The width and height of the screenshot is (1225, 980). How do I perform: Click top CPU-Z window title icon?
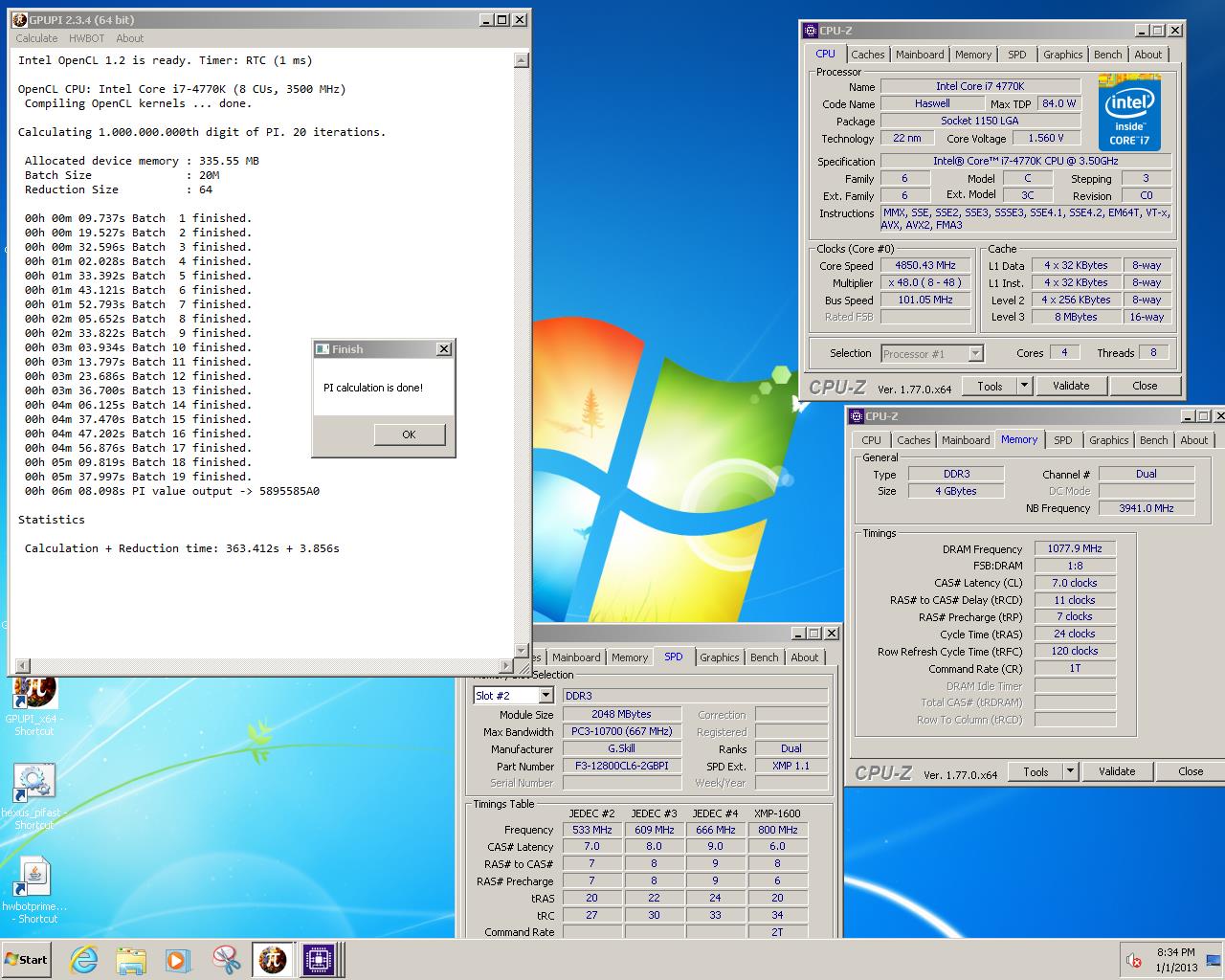click(811, 31)
